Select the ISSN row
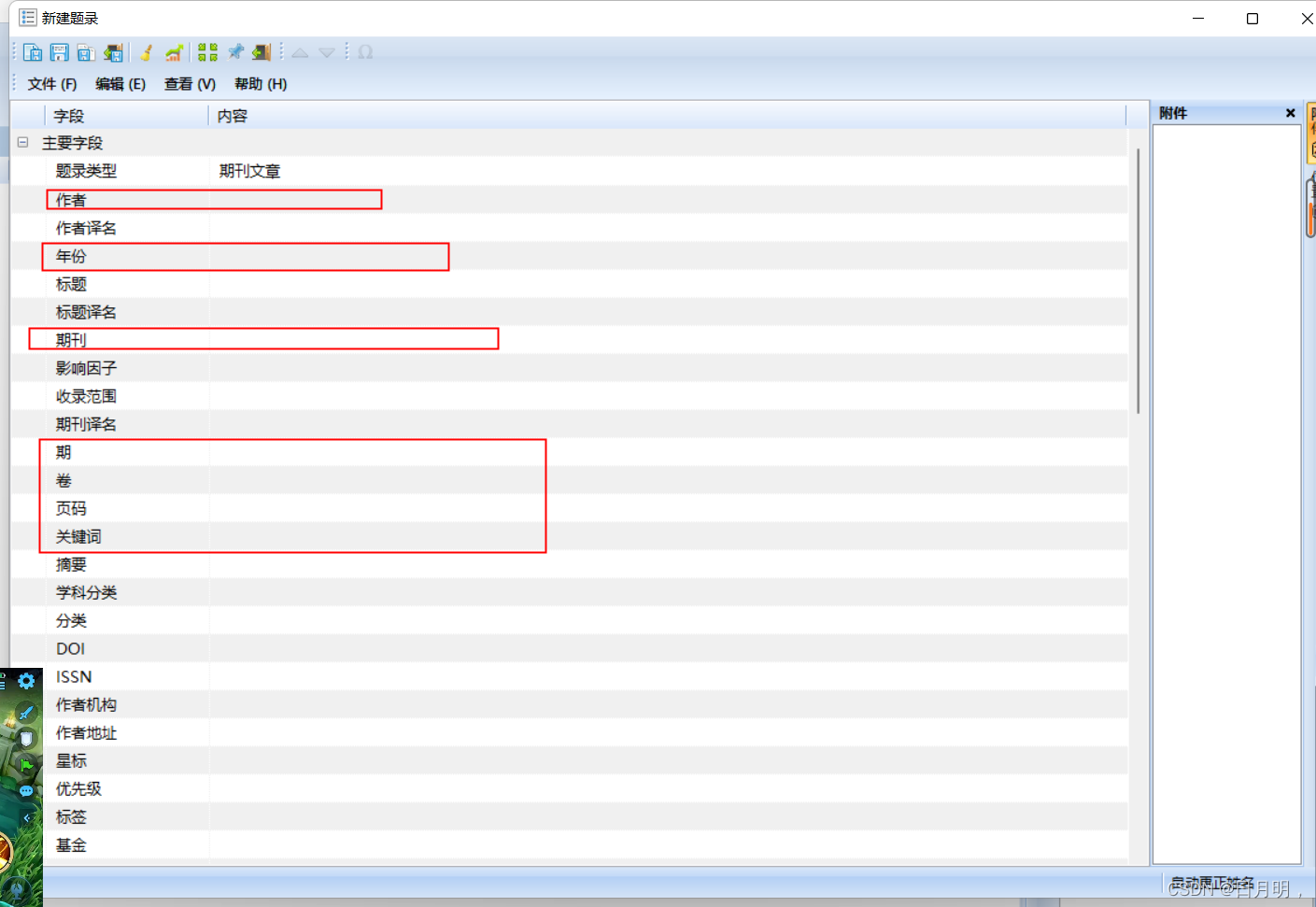 coord(569,676)
